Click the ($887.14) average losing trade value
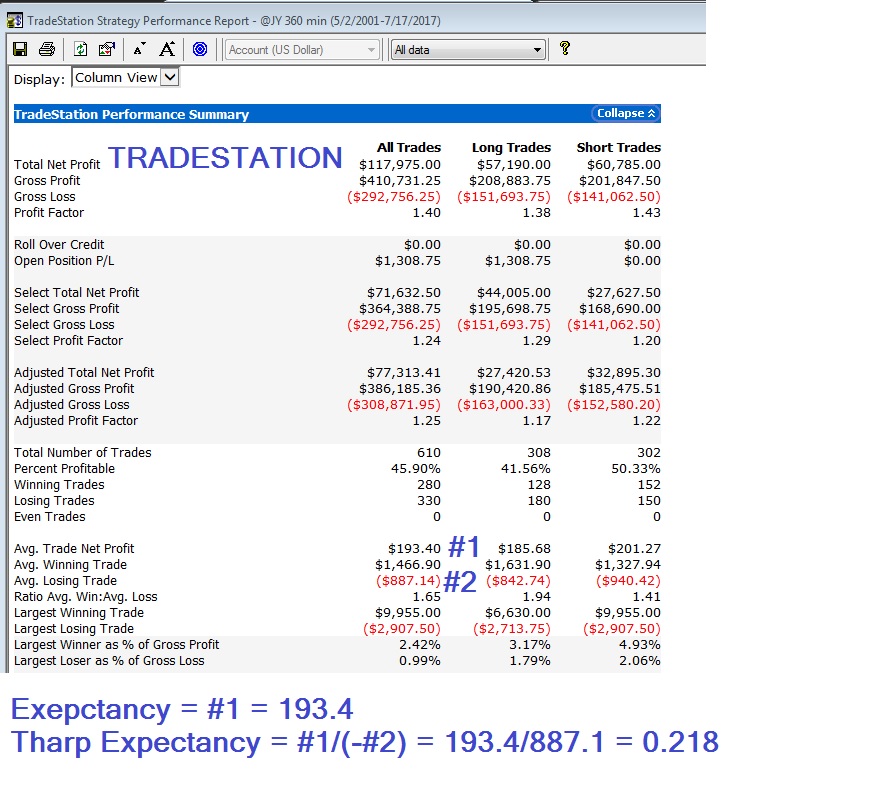 coord(409,581)
